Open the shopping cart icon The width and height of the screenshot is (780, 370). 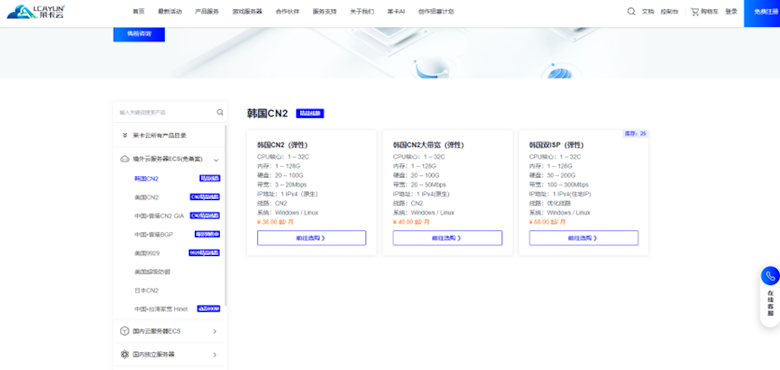click(x=695, y=11)
